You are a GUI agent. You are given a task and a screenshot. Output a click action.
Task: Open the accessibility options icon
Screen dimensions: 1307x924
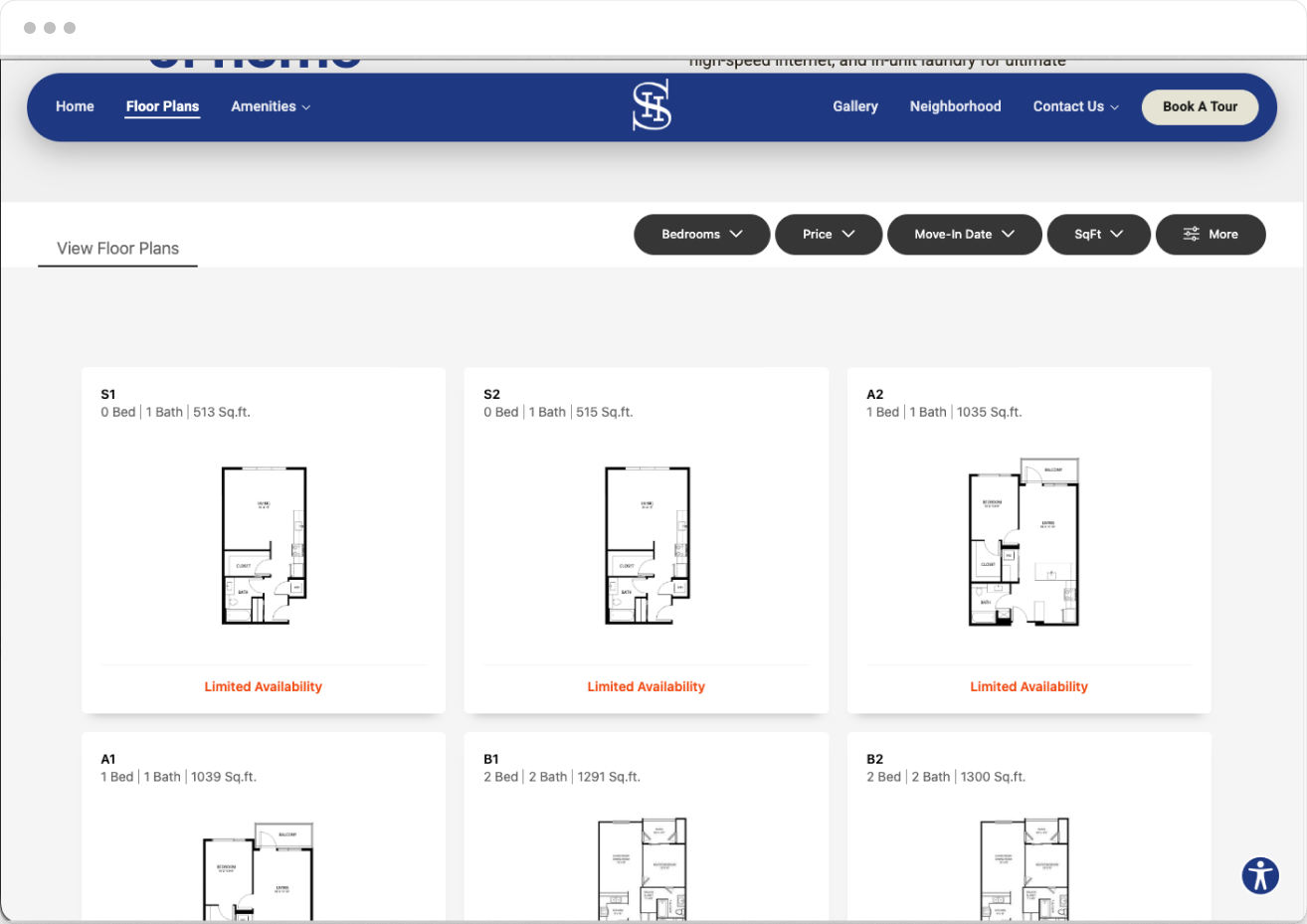pyautogui.click(x=1260, y=875)
